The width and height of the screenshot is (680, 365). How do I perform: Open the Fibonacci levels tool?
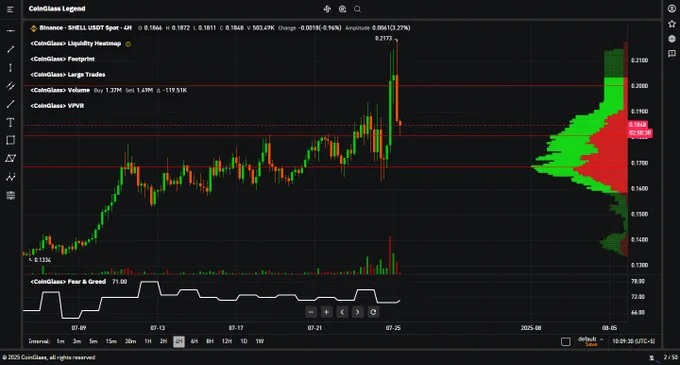click(10, 196)
